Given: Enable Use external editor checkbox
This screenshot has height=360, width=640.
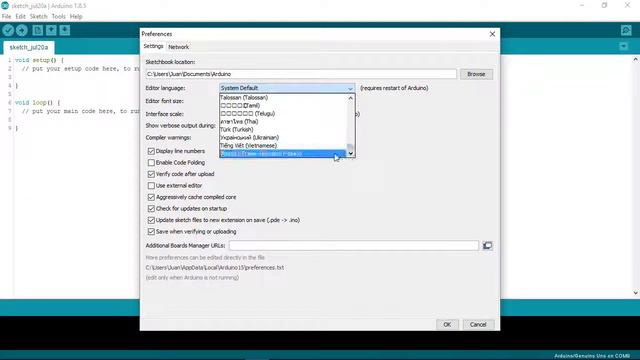Looking at the screenshot, I should 151,185.
